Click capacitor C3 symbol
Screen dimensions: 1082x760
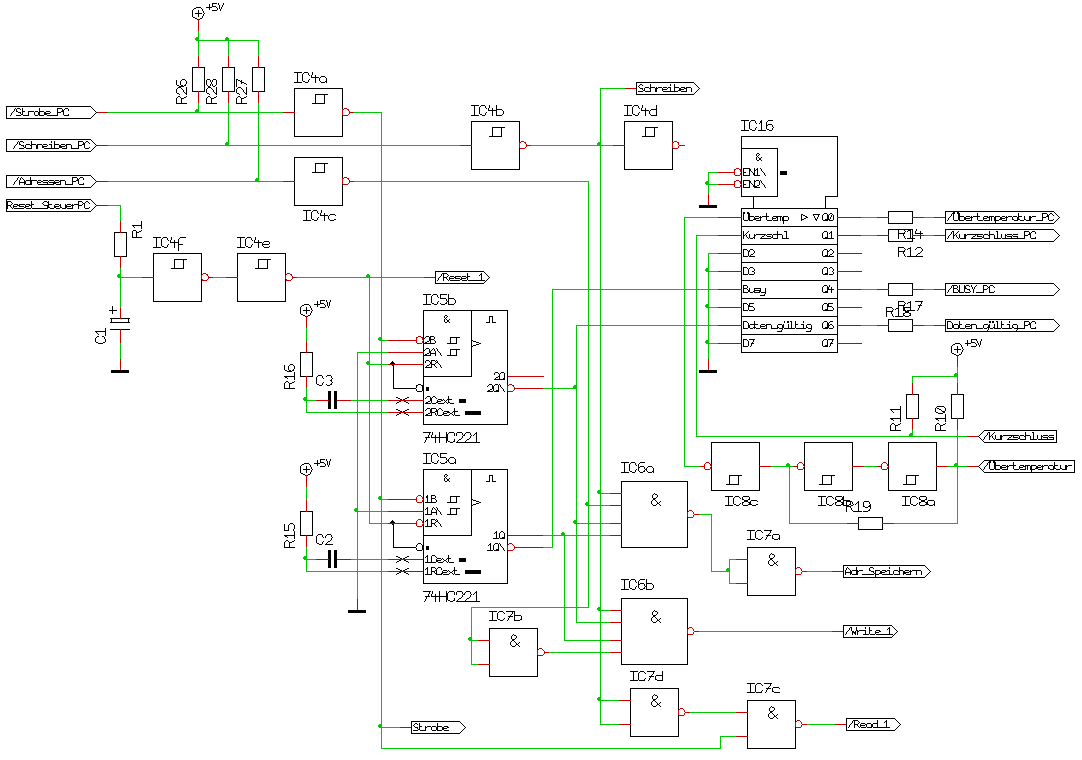point(333,400)
